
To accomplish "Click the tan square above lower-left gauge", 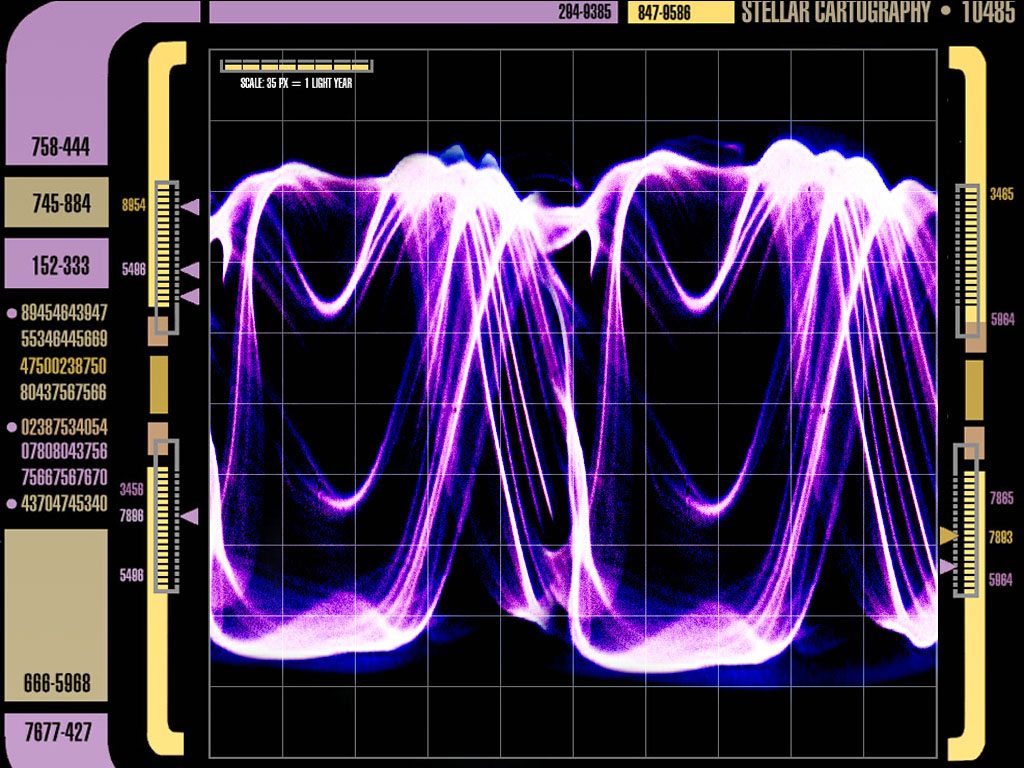I will (158, 436).
